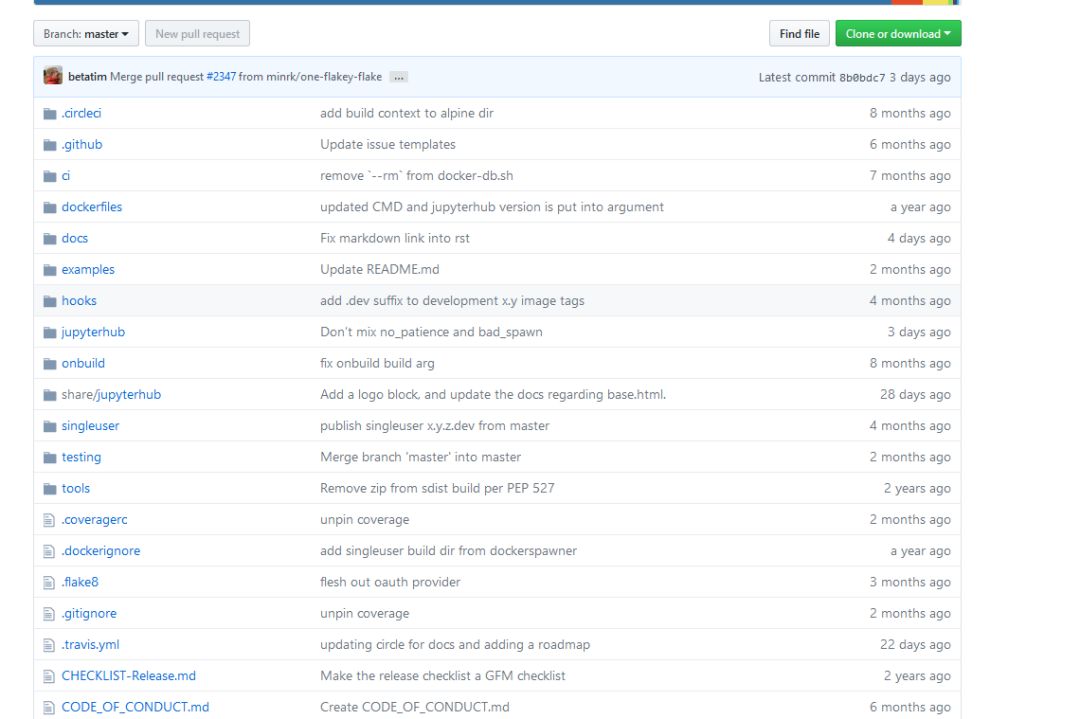
Task: Click the file icon beside .flake8
Action: coord(49,583)
